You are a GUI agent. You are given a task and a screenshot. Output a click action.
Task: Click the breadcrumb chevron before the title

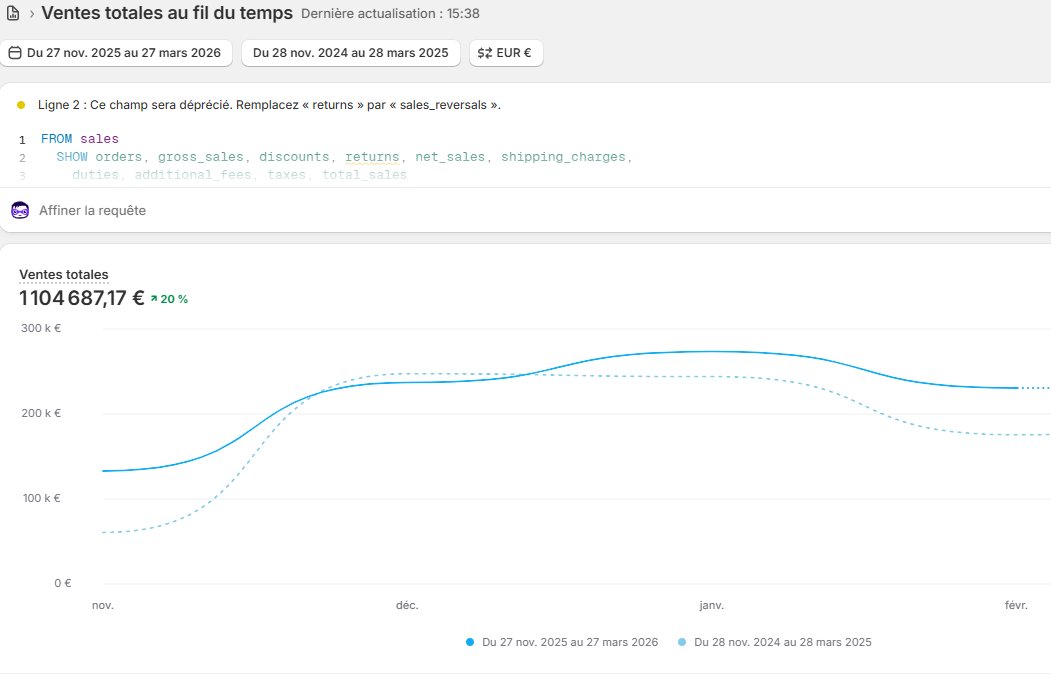pos(31,13)
